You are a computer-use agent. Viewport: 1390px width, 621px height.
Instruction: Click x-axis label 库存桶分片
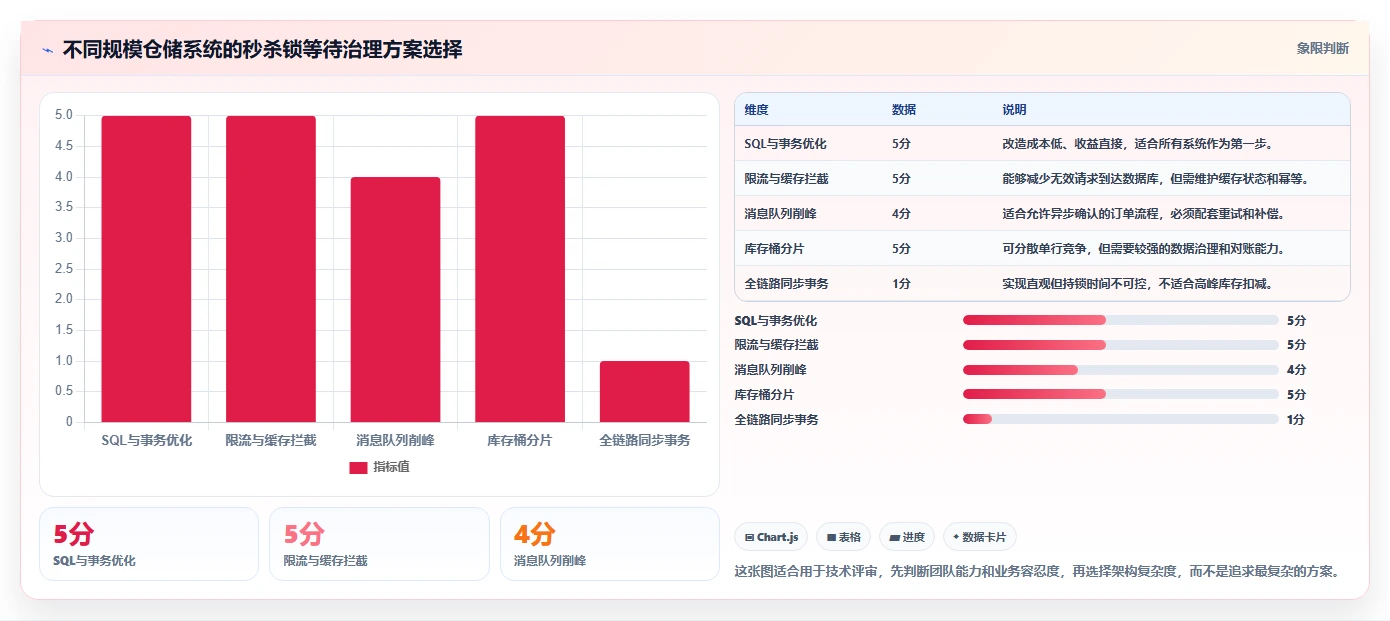click(x=520, y=440)
